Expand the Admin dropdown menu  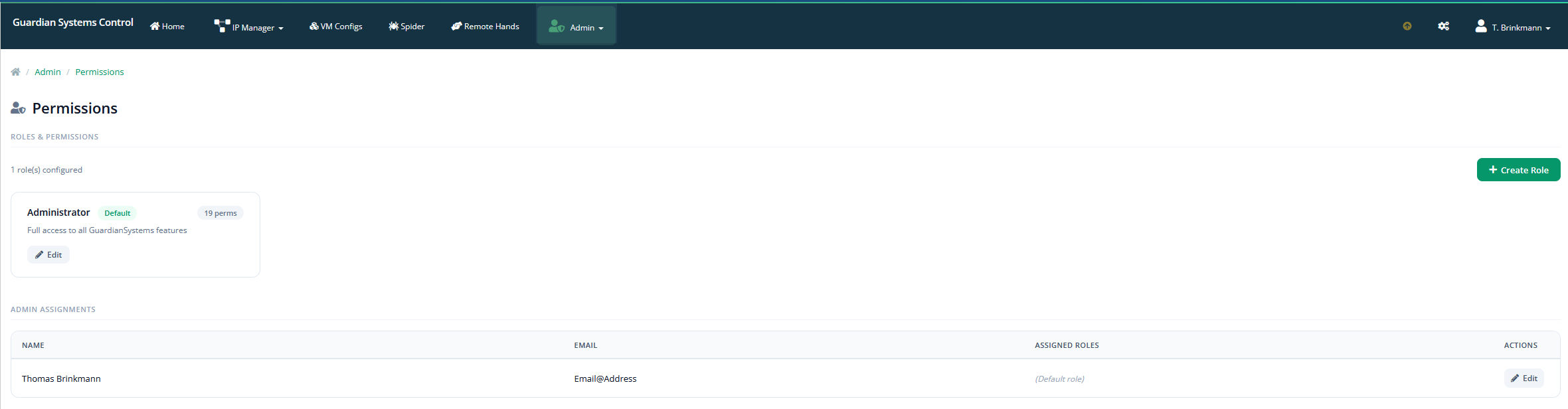576,27
